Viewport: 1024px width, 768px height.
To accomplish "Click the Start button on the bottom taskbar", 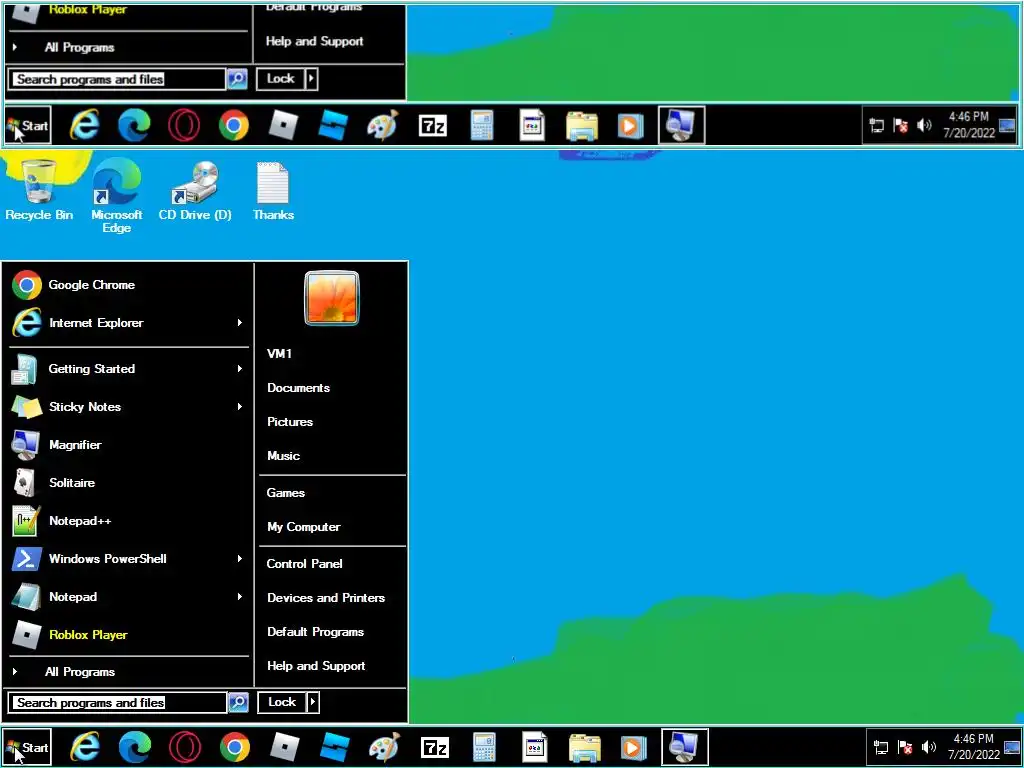I will pos(27,747).
